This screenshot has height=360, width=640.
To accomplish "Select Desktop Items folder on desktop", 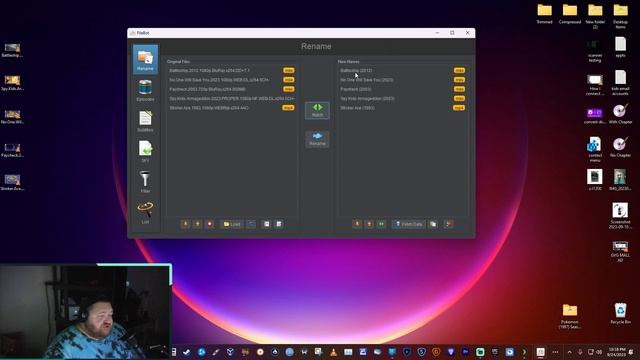I will (x=620, y=16).
